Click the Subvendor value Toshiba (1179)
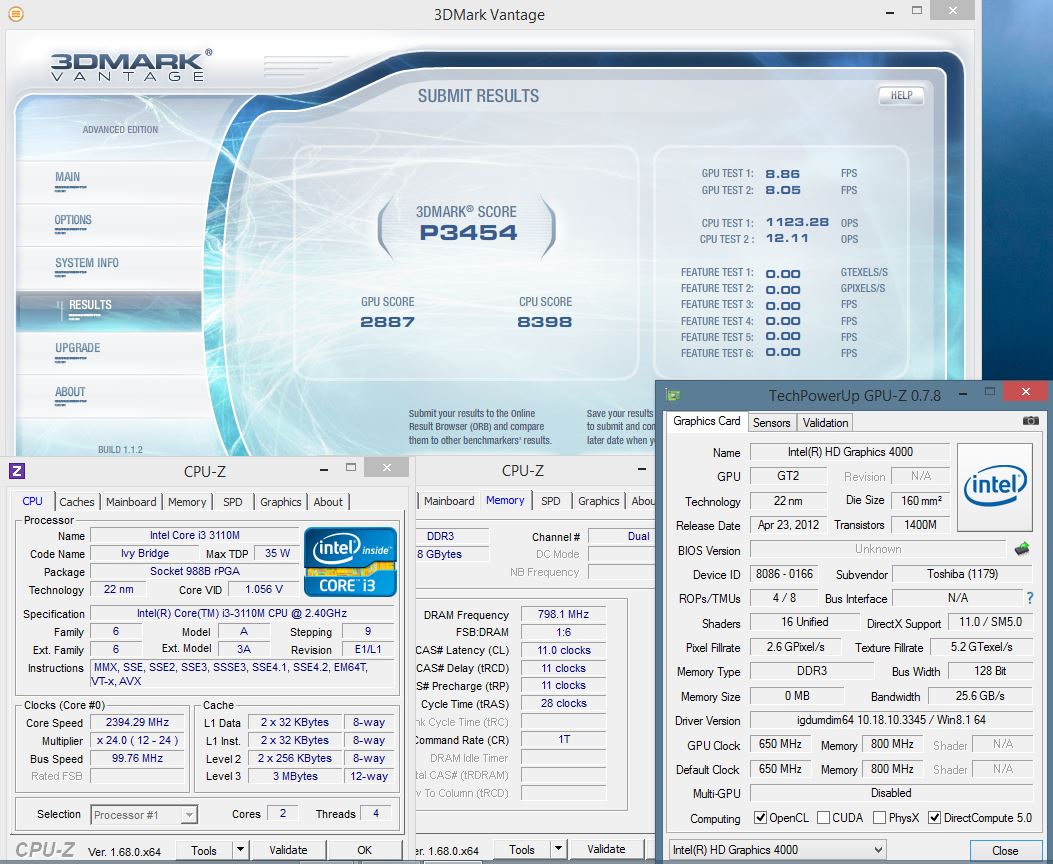Image resolution: width=1053 pixels, height=864 pixels. 962,574
